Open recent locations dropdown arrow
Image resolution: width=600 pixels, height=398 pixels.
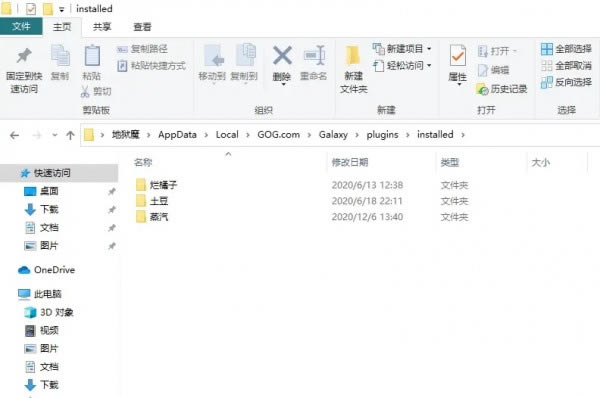click(x=55, y=135)
